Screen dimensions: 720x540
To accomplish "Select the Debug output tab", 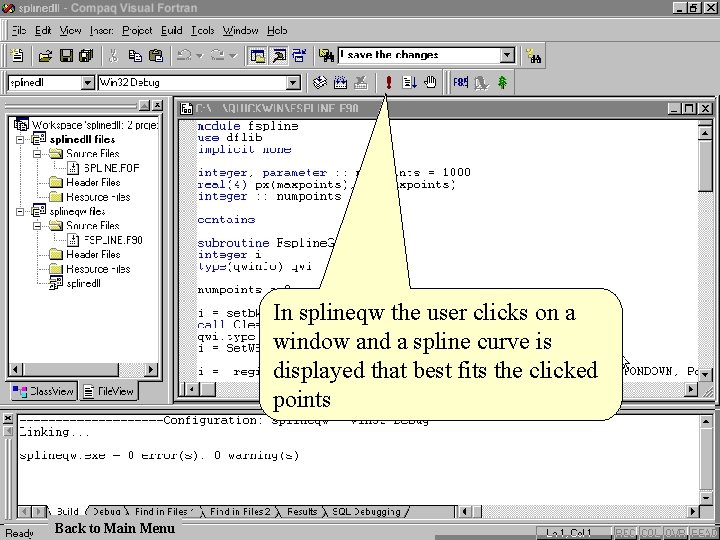I will tap(107, 512).
